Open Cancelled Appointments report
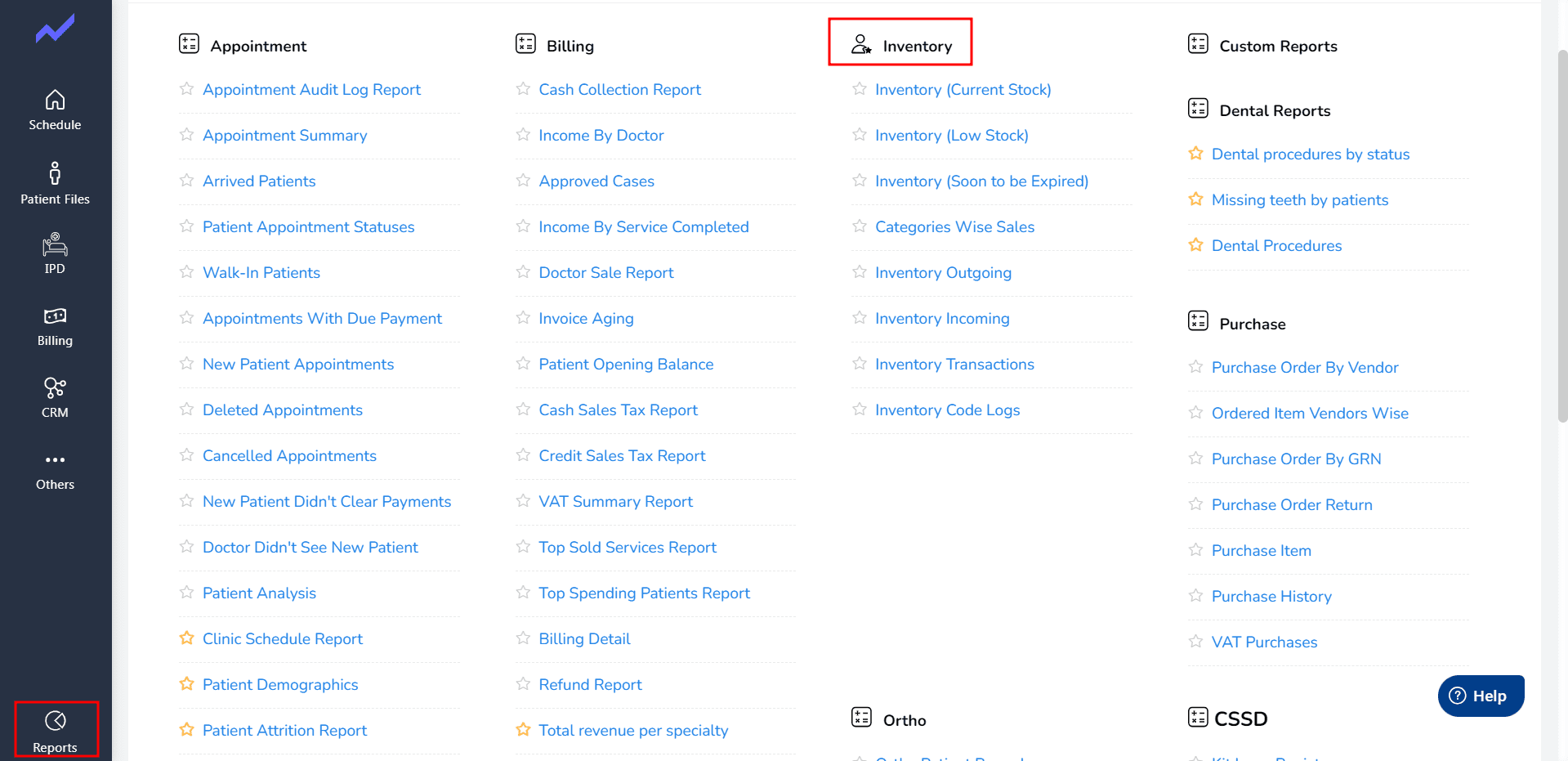Viewport: 1568px width, 761px height. click(289, 455)
